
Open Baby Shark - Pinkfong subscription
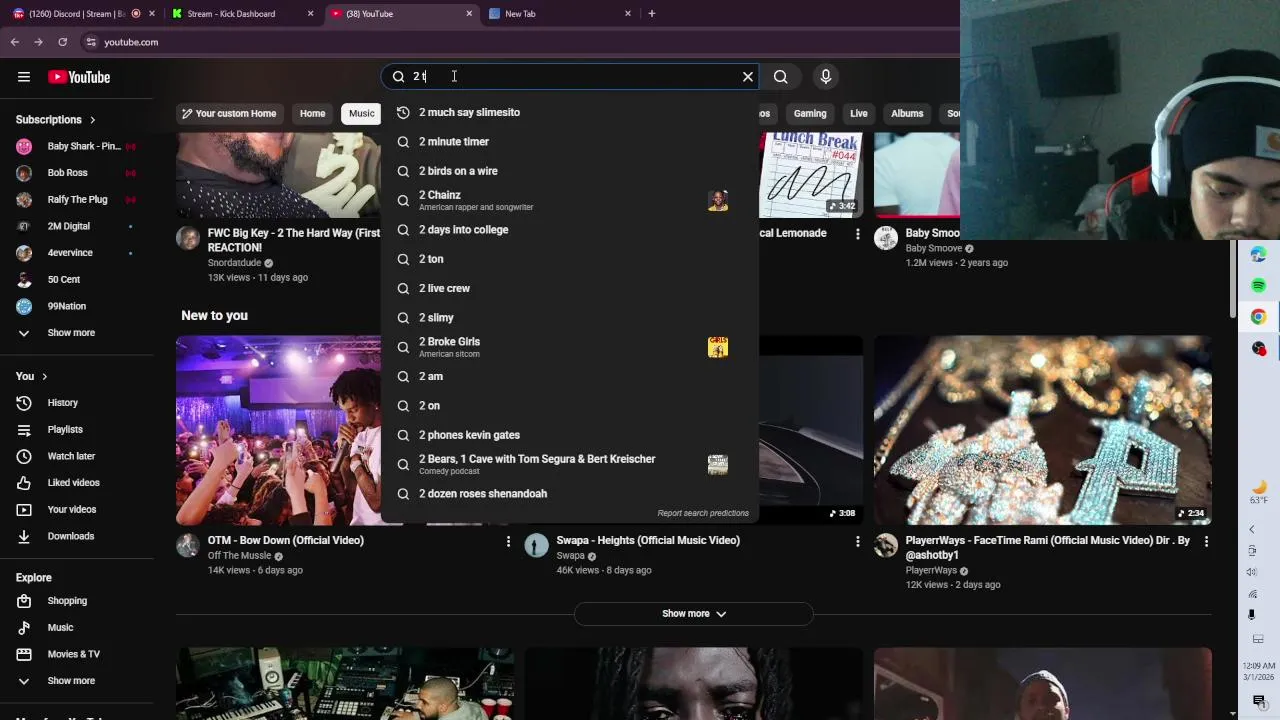[76, 146]
